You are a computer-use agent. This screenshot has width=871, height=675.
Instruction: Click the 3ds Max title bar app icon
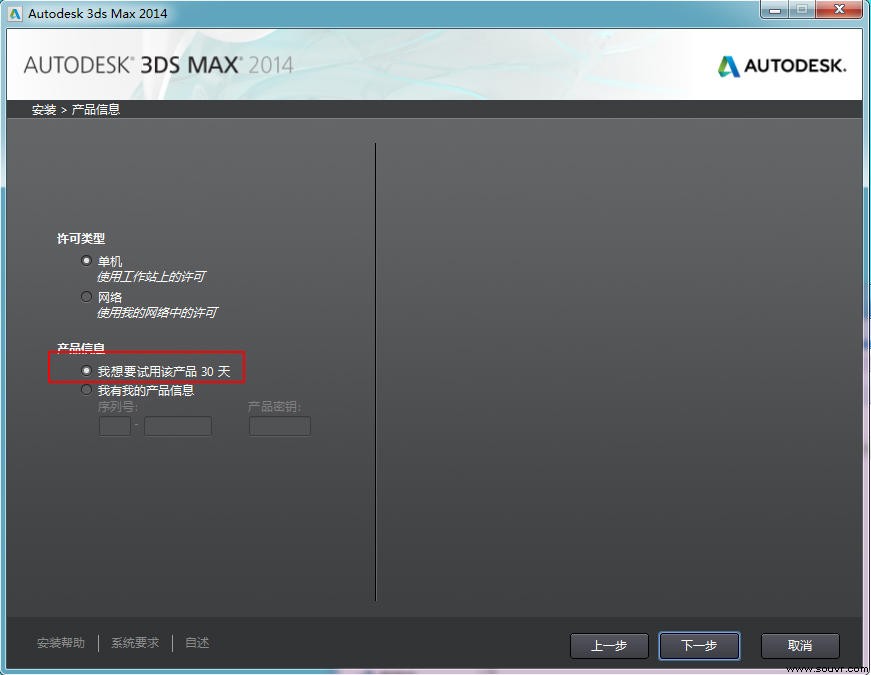point(15,13)
